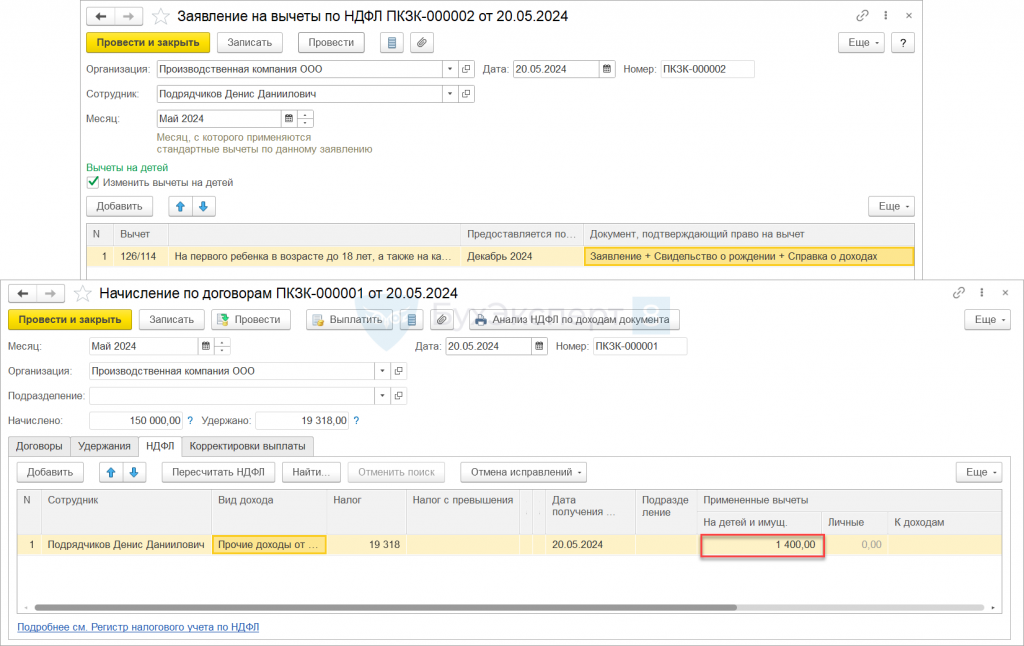Add Начисление по договорам to favorites
Viewport: 1024px width, 646px height.
click(82, 294)
